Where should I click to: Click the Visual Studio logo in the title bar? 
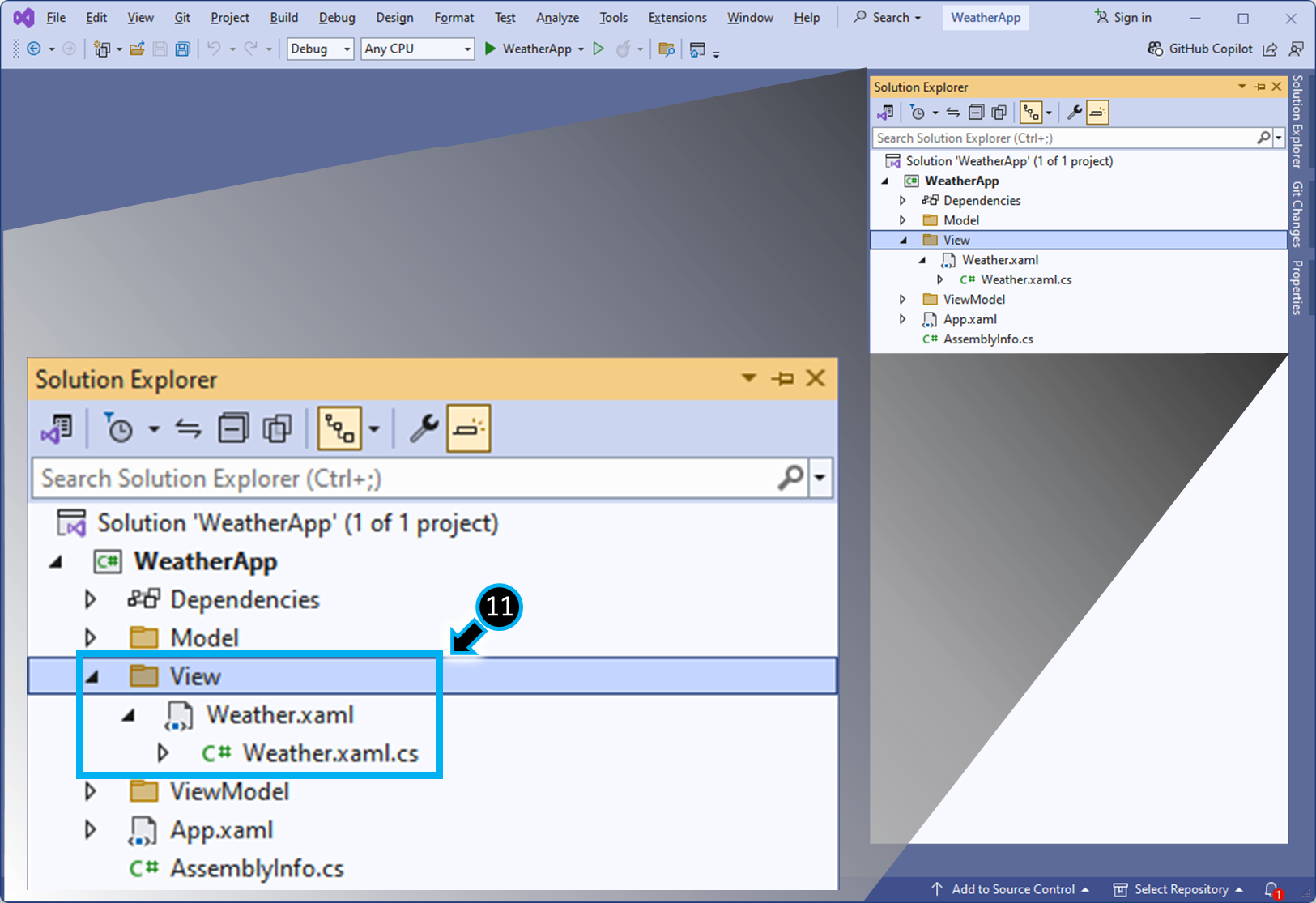(x=23, y=17)
